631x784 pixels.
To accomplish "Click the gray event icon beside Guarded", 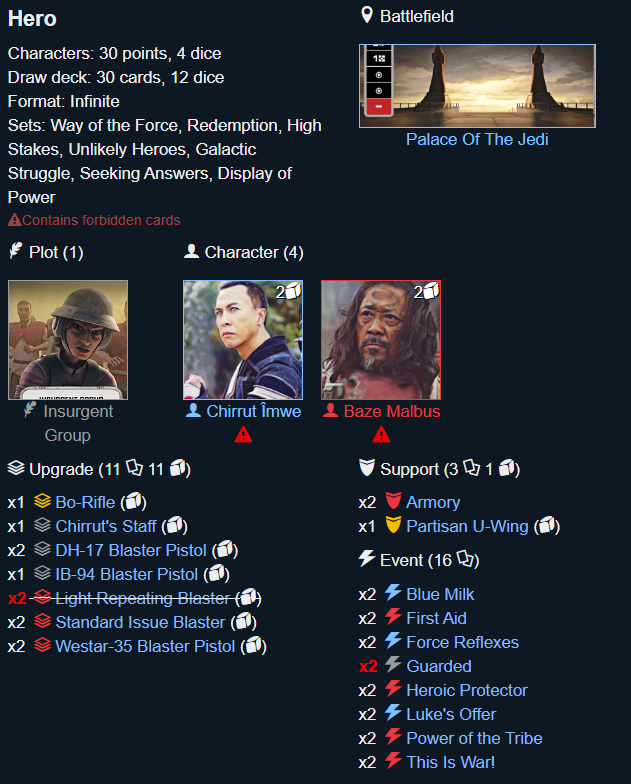I will point(393,664).
